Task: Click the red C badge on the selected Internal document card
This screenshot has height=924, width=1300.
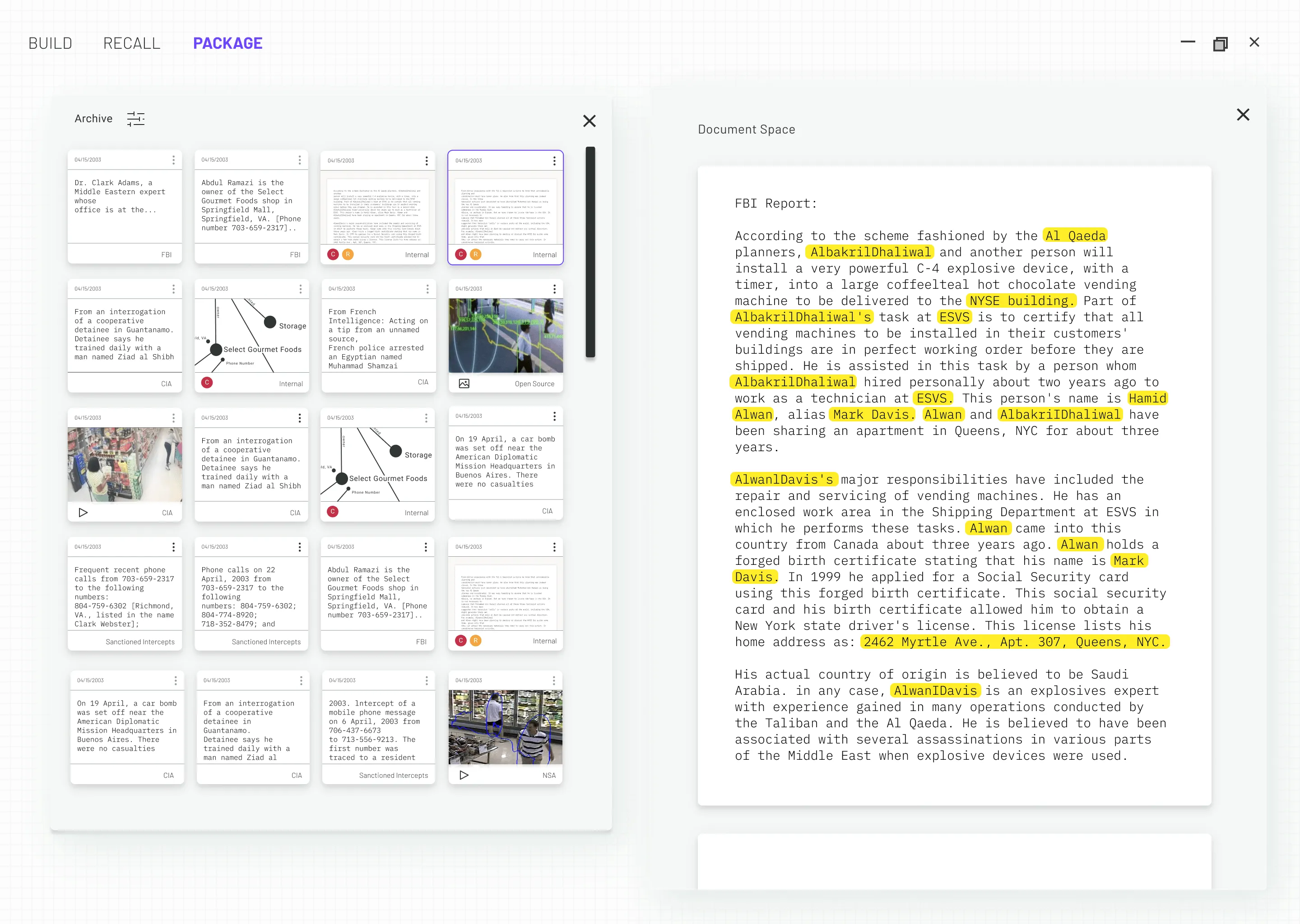Action: [460, 255]
